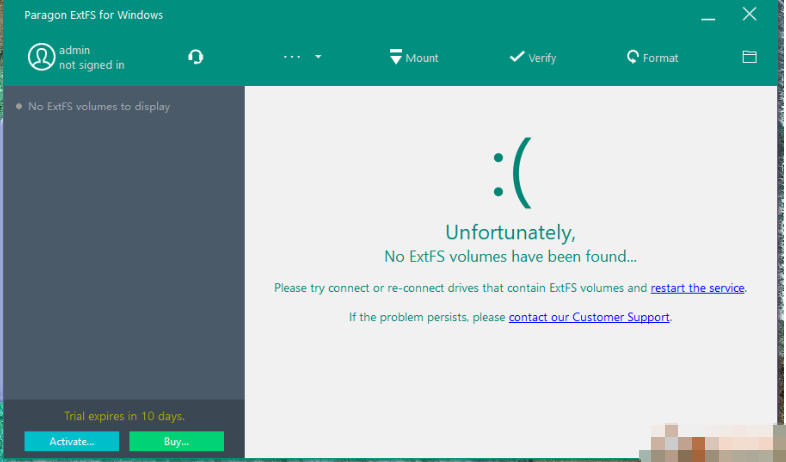Close the Paragon ExtFS window
The width and height of the screenshot is (786, 462).
tap(750, 14)
